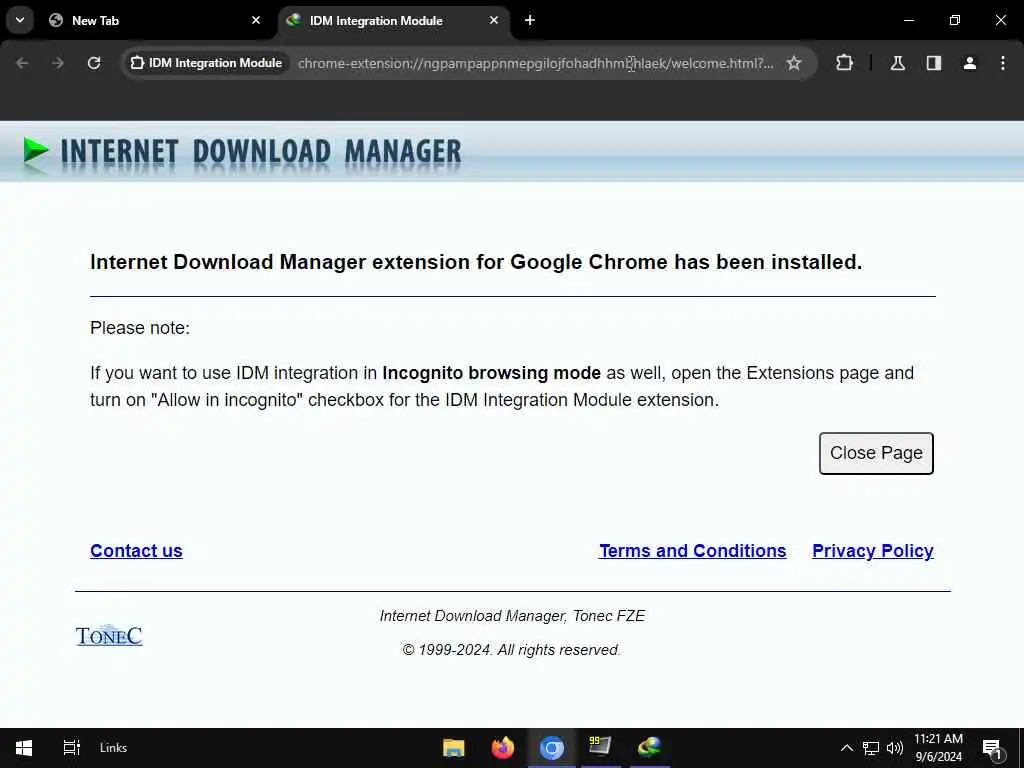Reload the current page

[x=94, y=63]
